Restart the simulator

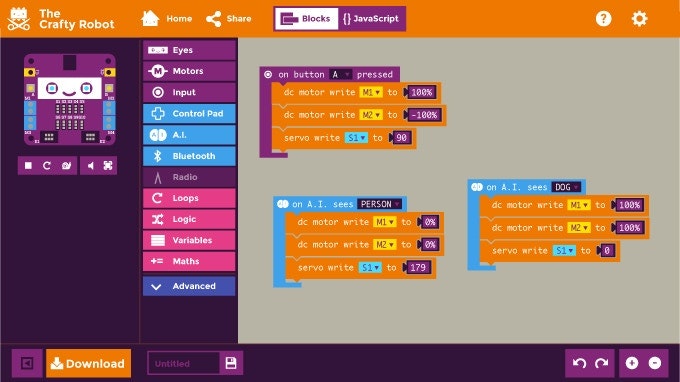pos(47,166)
